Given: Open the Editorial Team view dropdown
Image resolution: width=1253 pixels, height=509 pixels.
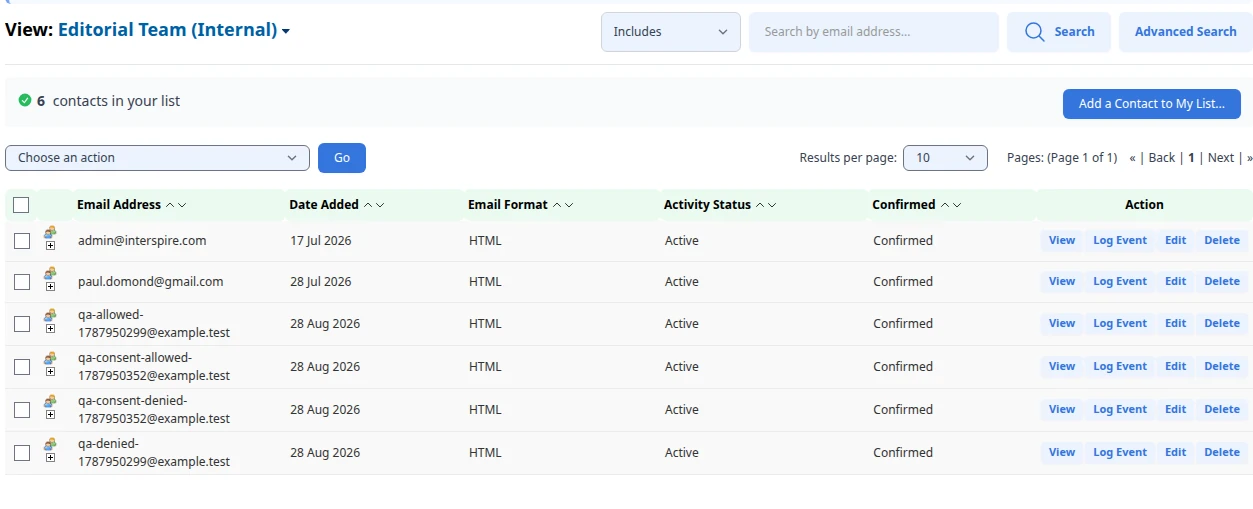Looking at the screenshot, I should pos(174,30).
